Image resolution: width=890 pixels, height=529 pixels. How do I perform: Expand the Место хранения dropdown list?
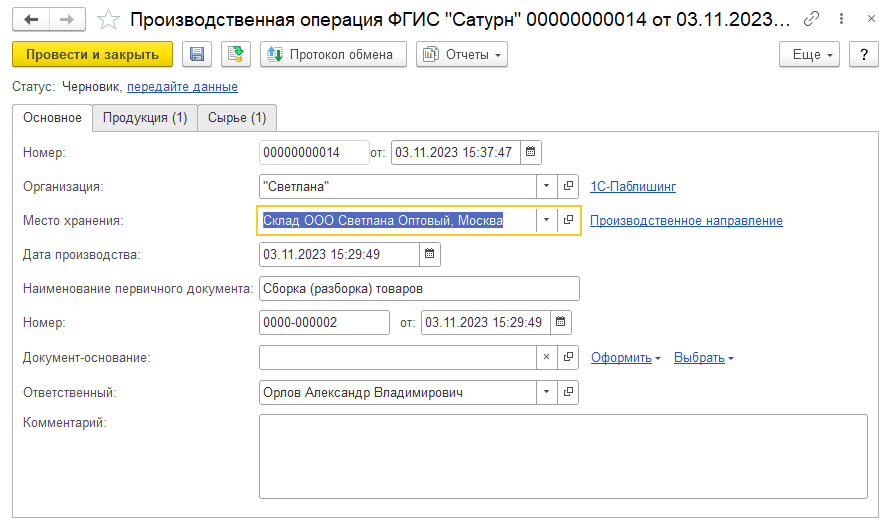pyautogui.click(x=546, y=220)
